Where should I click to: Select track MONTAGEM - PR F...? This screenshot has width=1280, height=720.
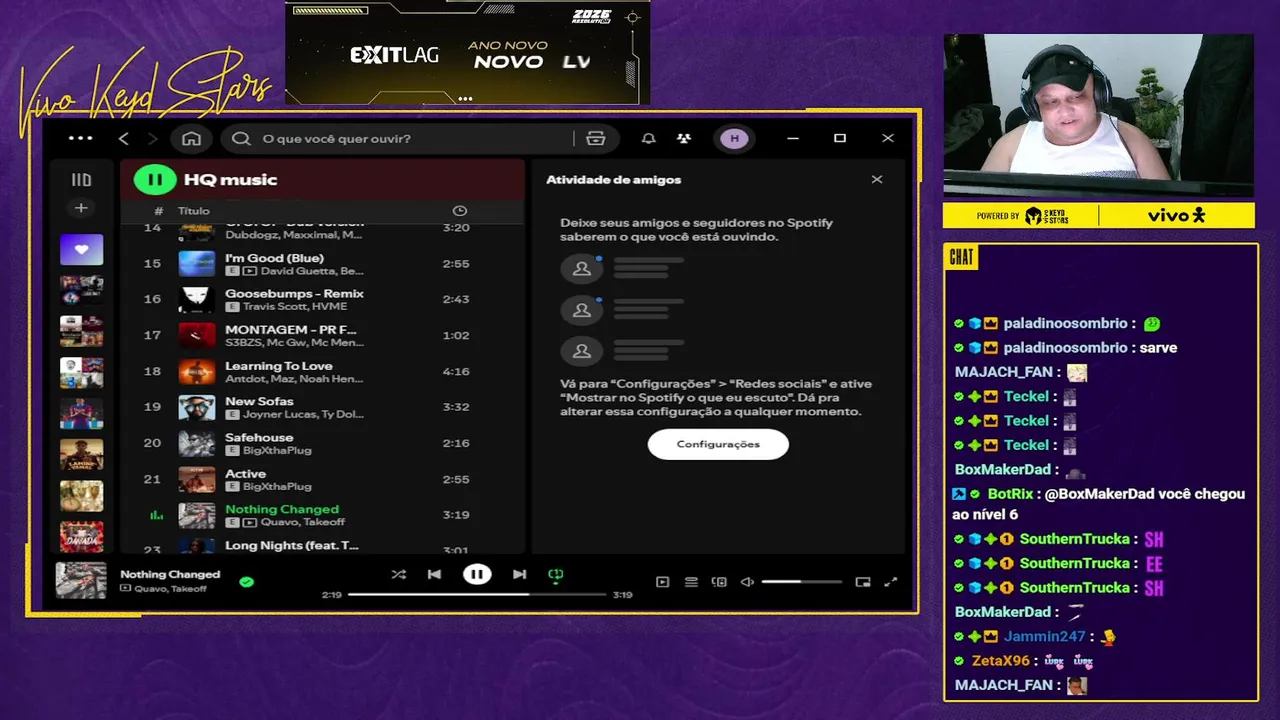tap(322, 335)
